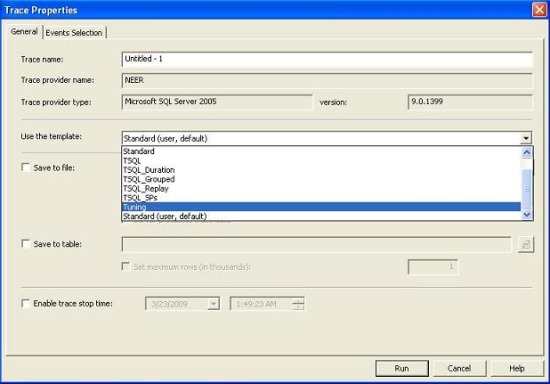Viewport: 550px width, 384px height.
Task: Click the template list scrollbar thumb
Action: [x=527, y=190]
